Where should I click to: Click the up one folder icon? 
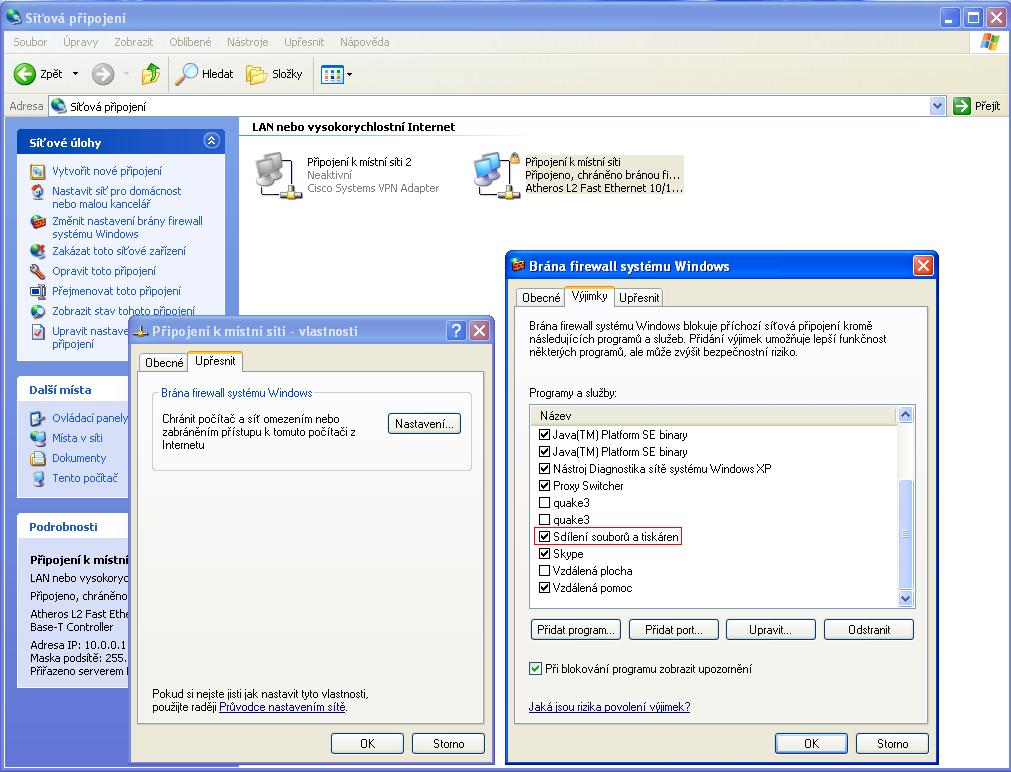(x=150, y=74)
